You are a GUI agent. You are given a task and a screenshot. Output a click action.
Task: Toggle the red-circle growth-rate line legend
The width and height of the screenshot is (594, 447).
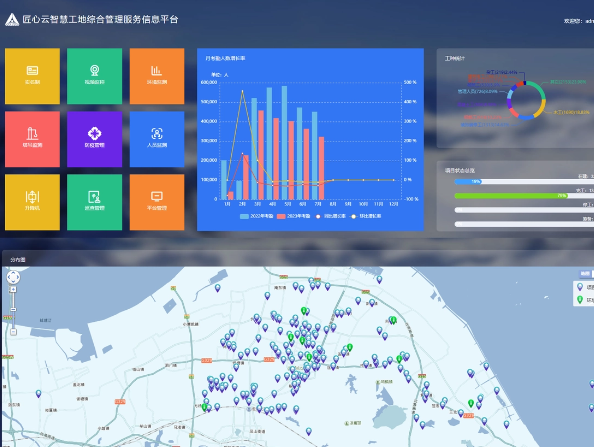[x=330, y=216]
